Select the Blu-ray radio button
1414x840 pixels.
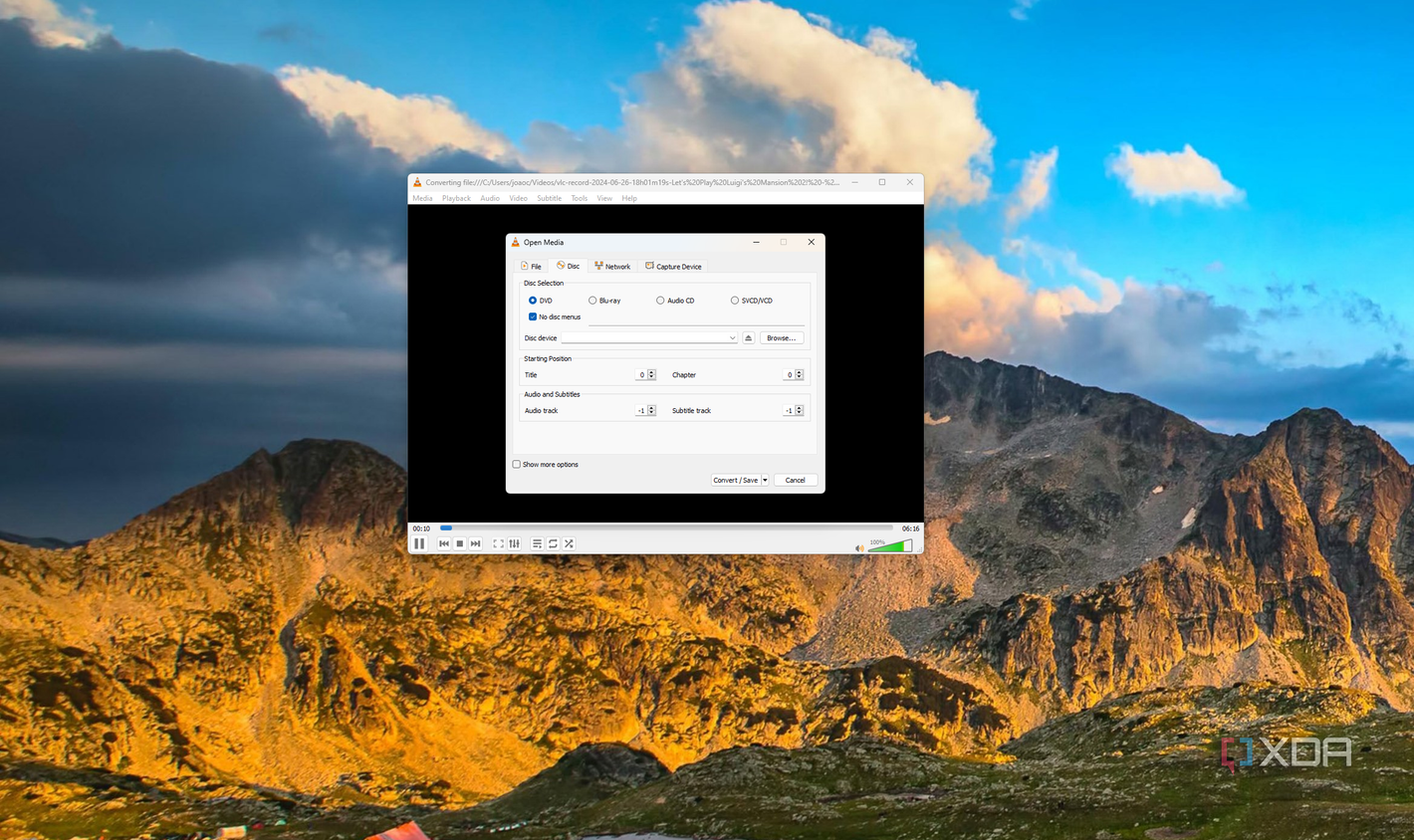tap(592, 301)
